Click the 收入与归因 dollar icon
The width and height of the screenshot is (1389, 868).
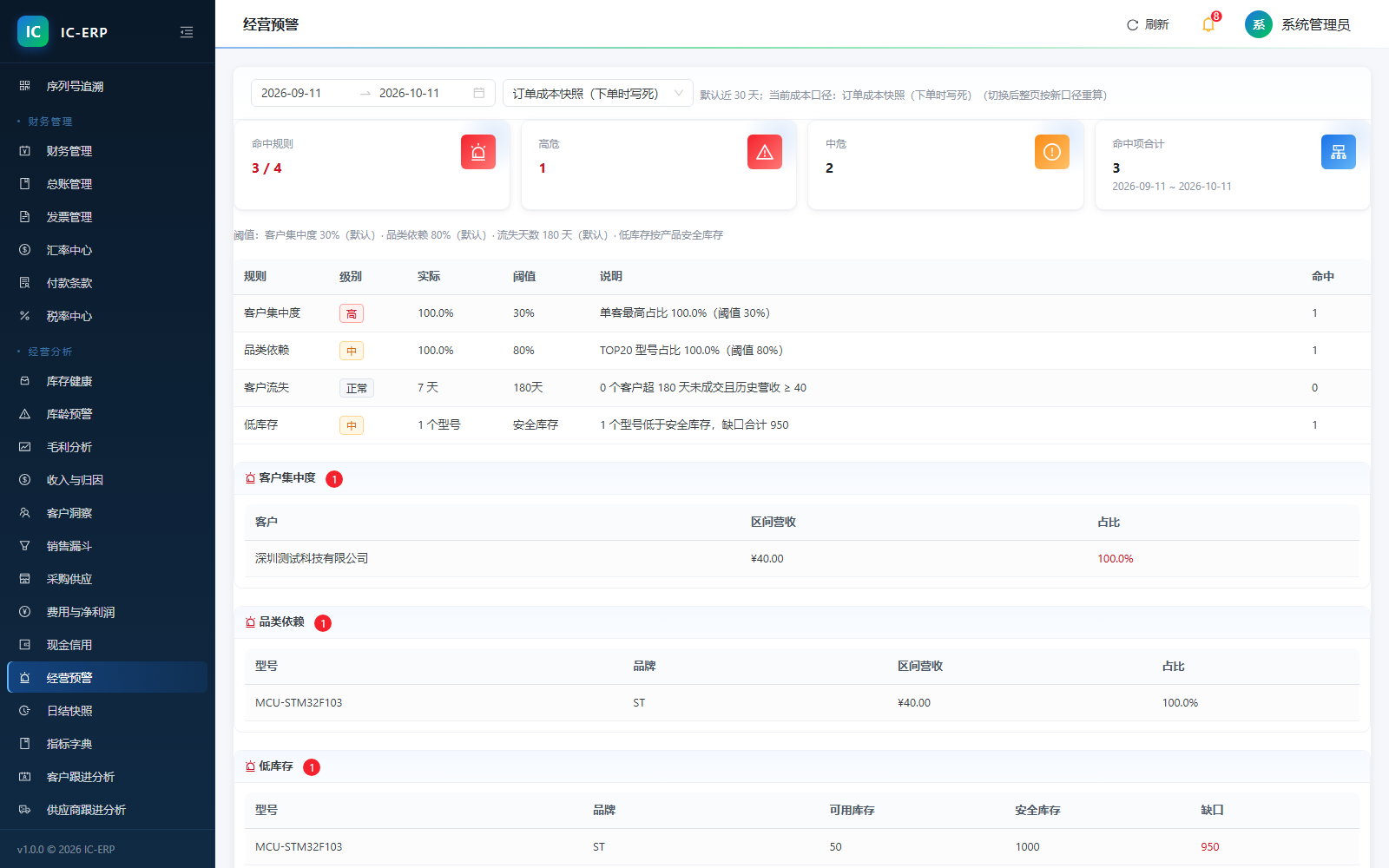(25, 480)
